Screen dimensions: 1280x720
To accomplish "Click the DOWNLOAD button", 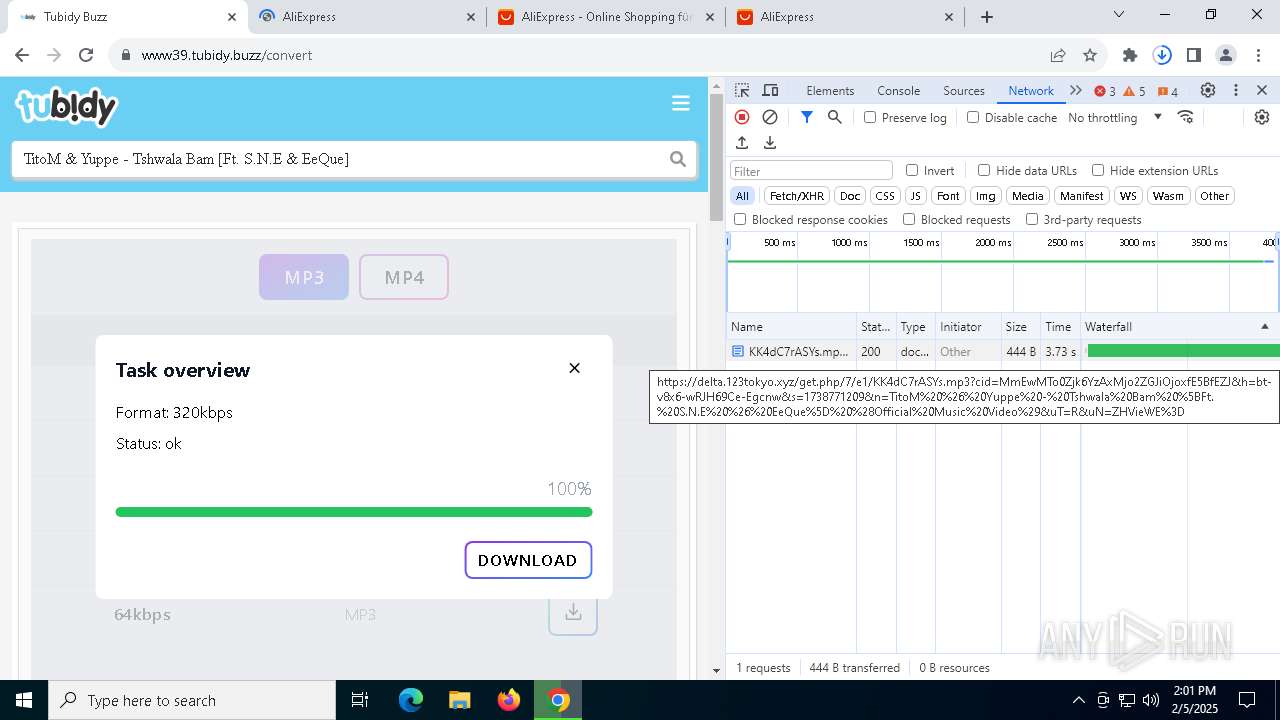I will pyautogui.click(x=528, y=560).
